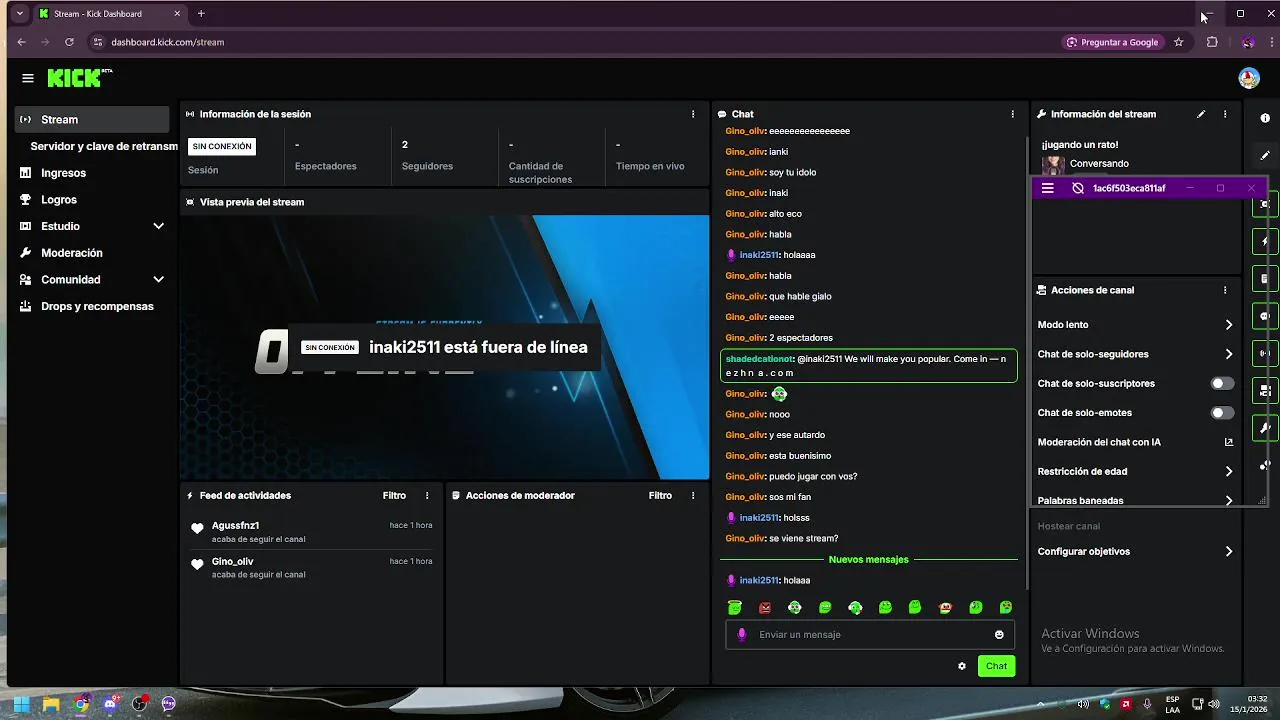Open the user profile avatar menu
1280x720 pixels.
click(x=1249, y=78)
